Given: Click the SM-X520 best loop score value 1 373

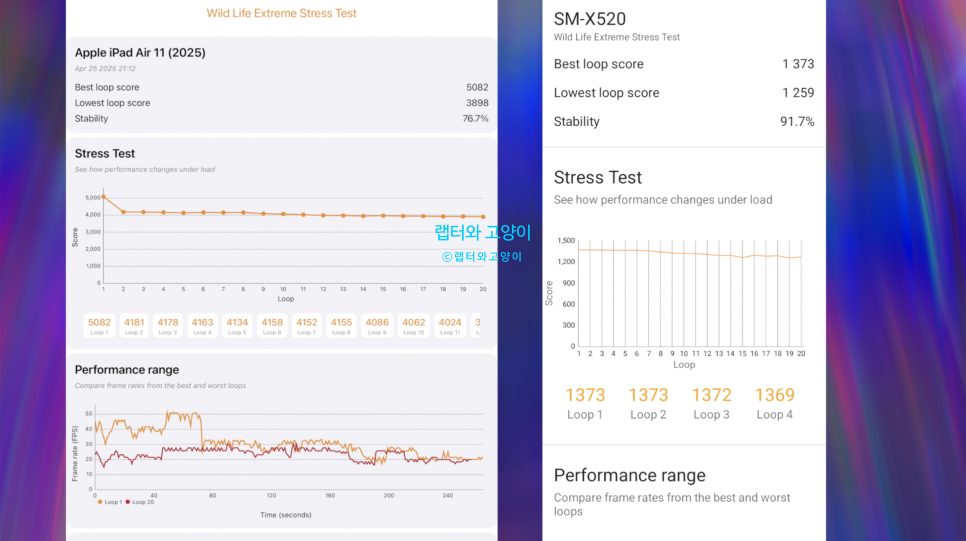Looking at the screenshot, I should (x=798, y=64).
